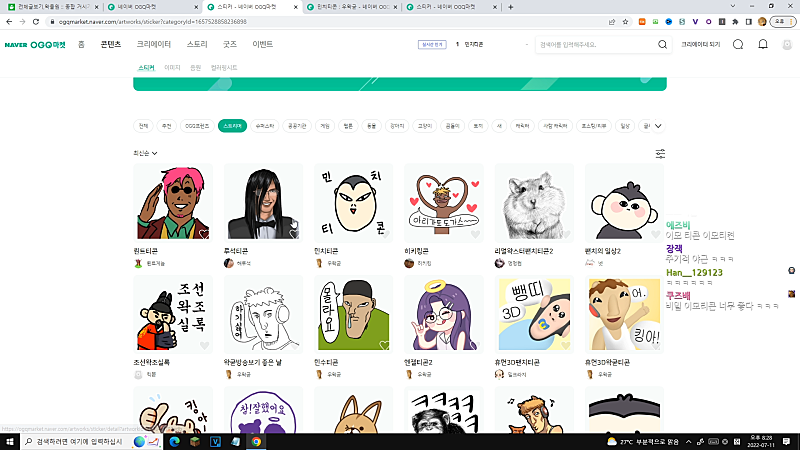This screenshot has height=450, width=800.
Task: Like the 펀치의 일상2 sticker heart
Action: [655, 235]
